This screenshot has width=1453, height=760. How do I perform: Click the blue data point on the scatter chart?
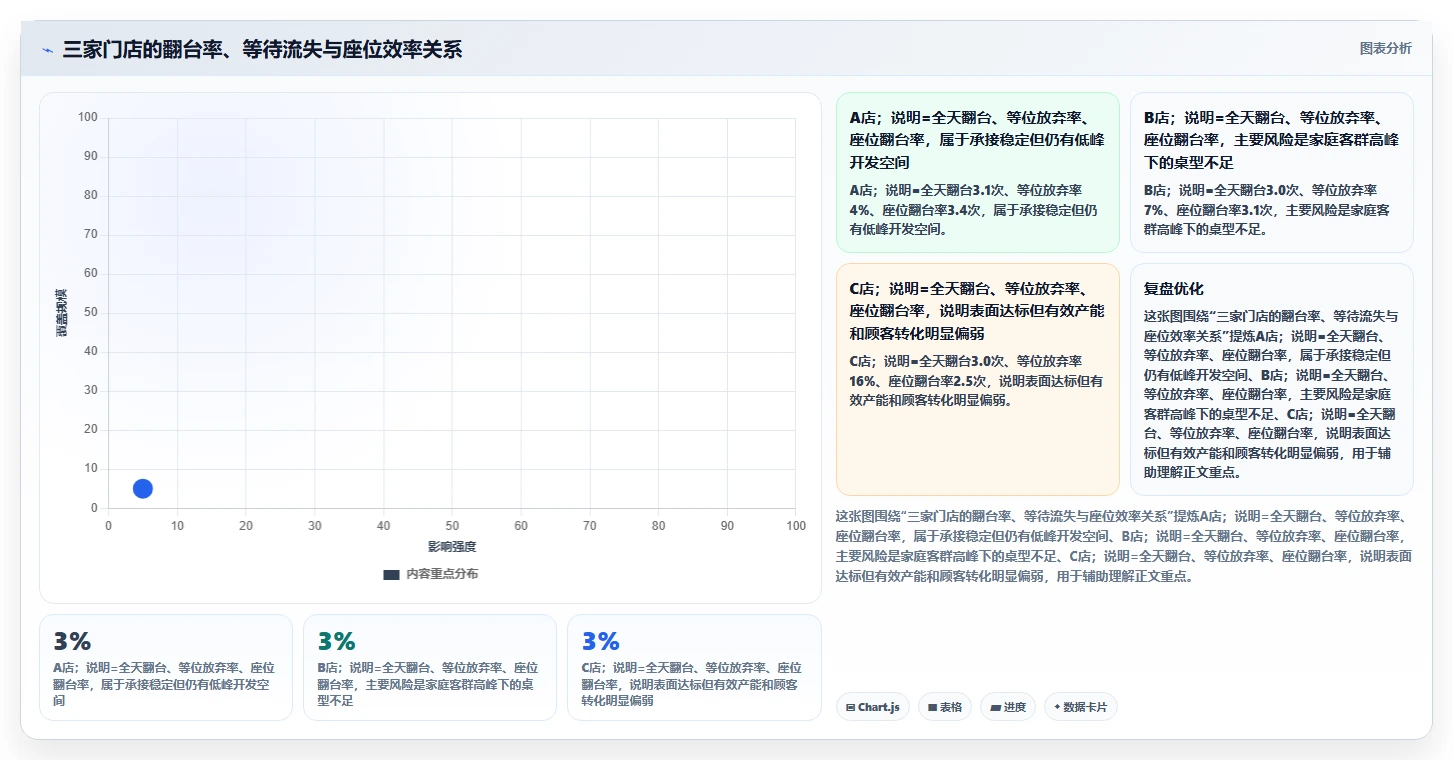[143, 489]
